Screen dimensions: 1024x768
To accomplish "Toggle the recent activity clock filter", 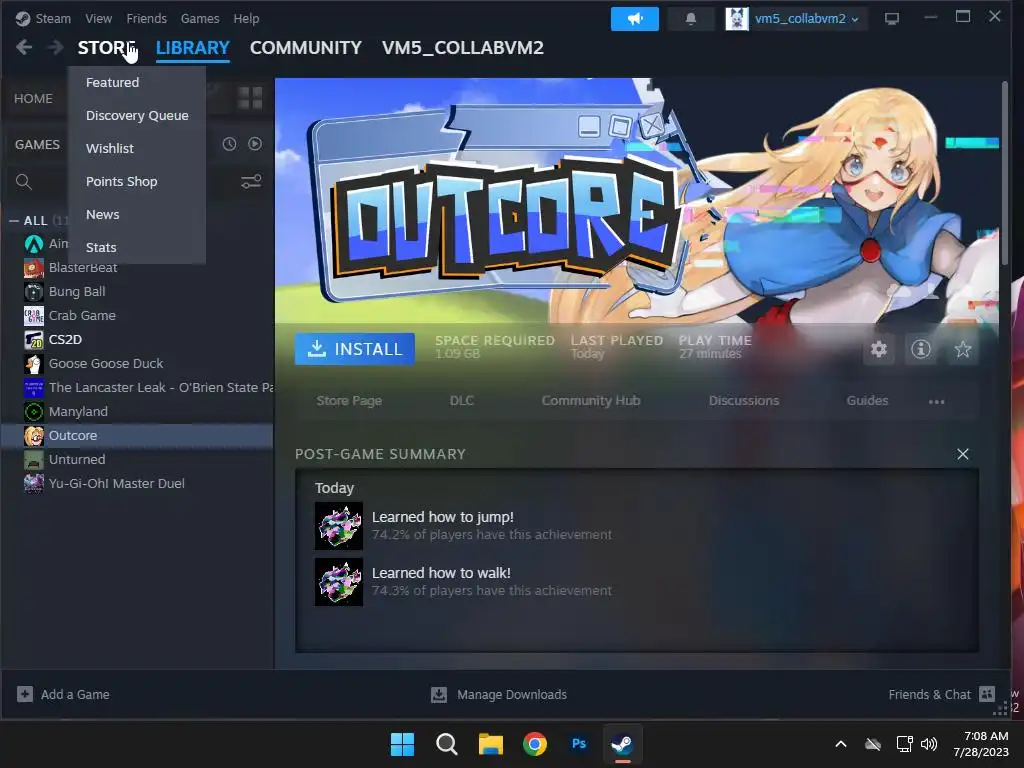I will tap(229, 144).
